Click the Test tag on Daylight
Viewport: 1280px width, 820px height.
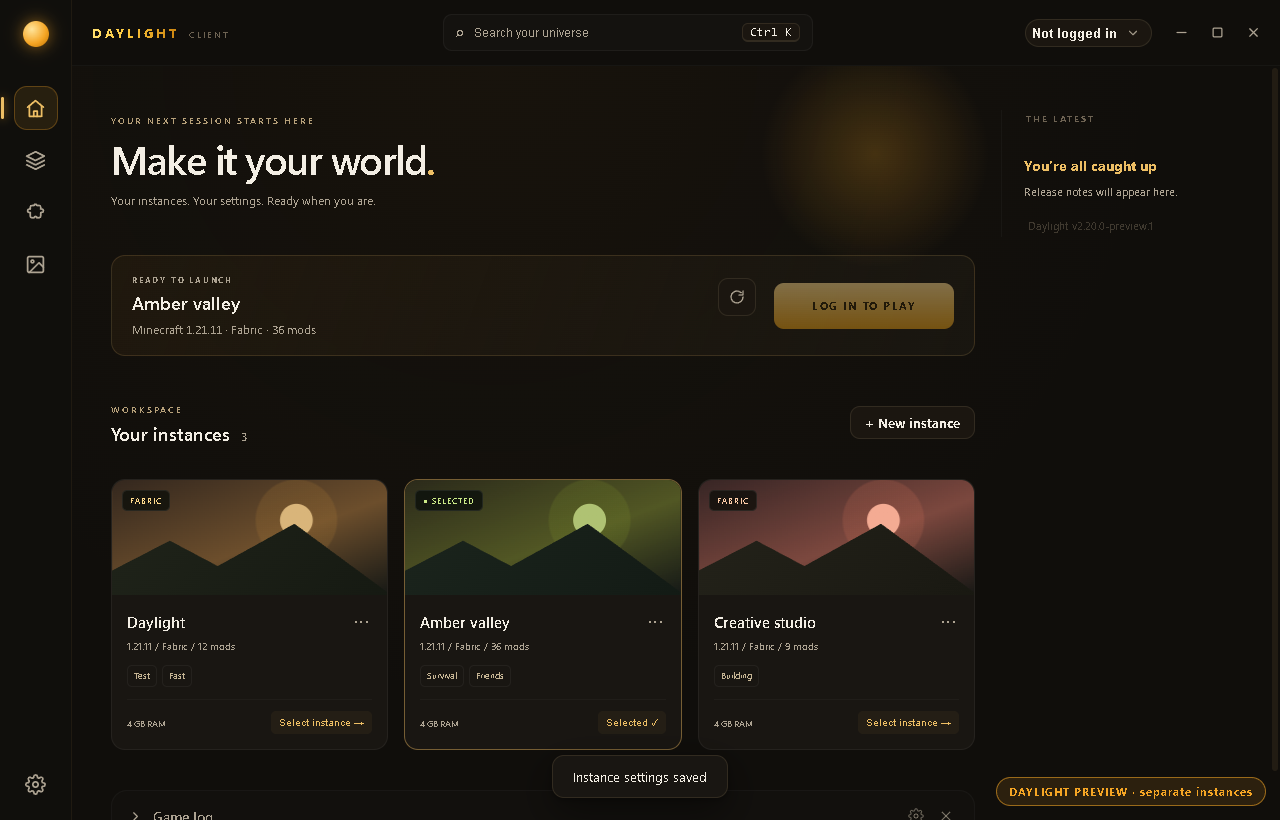(142, 676)
